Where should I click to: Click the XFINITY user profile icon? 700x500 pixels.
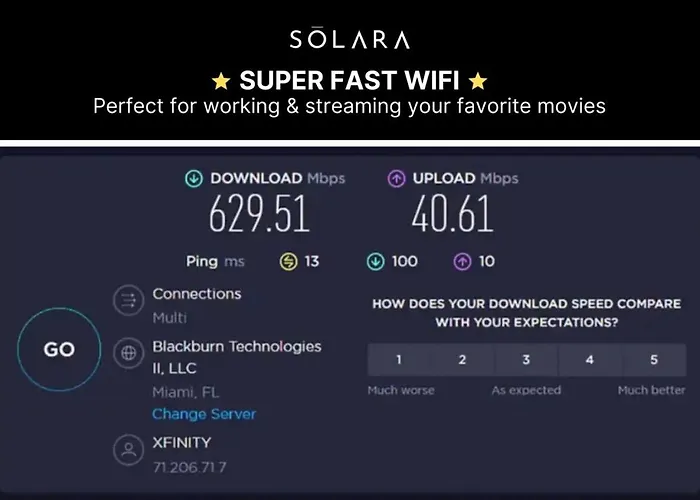pos(127,451)
